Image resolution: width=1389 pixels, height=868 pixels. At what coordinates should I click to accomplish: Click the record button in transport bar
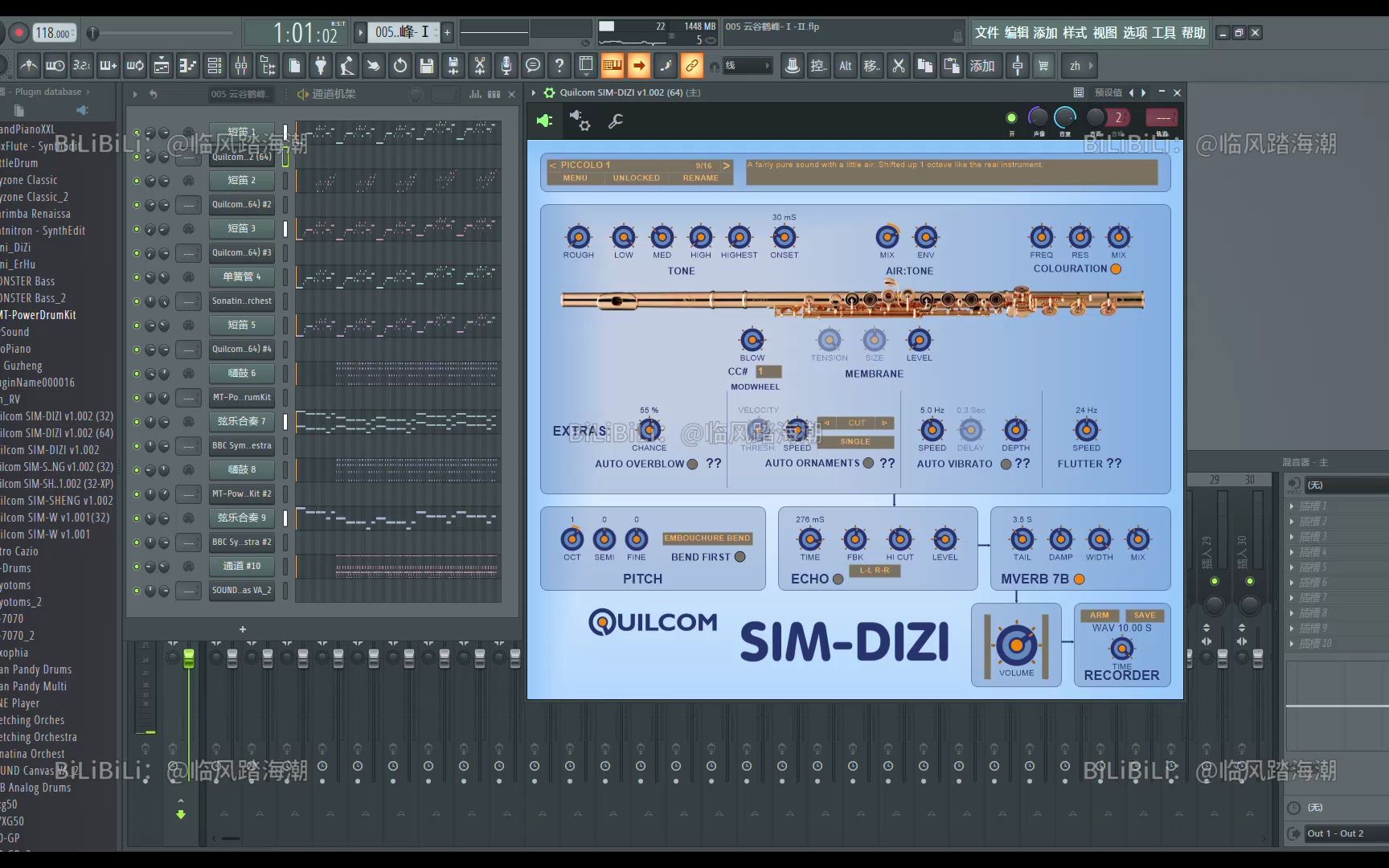18,33
